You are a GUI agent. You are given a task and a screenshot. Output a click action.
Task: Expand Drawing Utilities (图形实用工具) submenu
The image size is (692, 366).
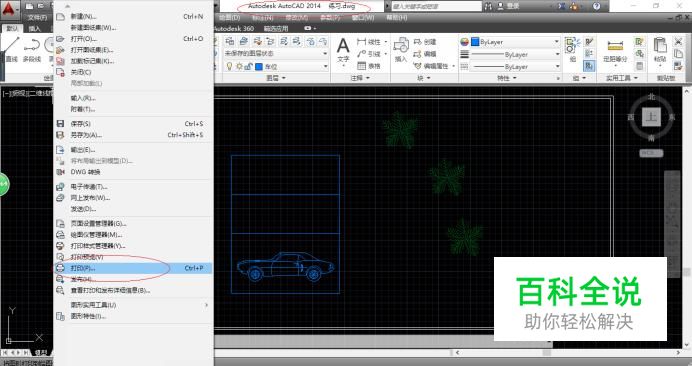pyautogui.click(x=133, y=305)
